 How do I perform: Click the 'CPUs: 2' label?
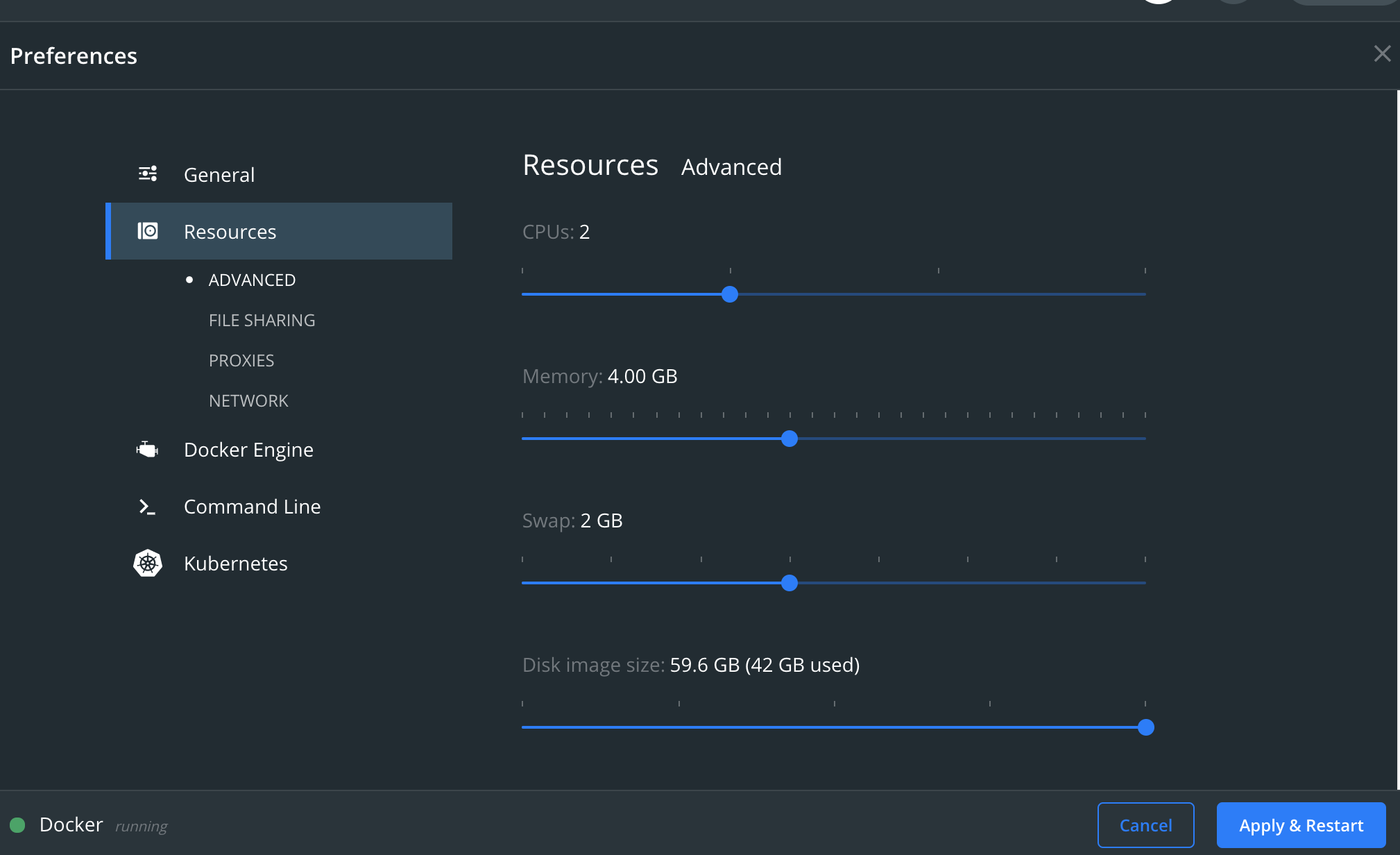click(556, 232)
